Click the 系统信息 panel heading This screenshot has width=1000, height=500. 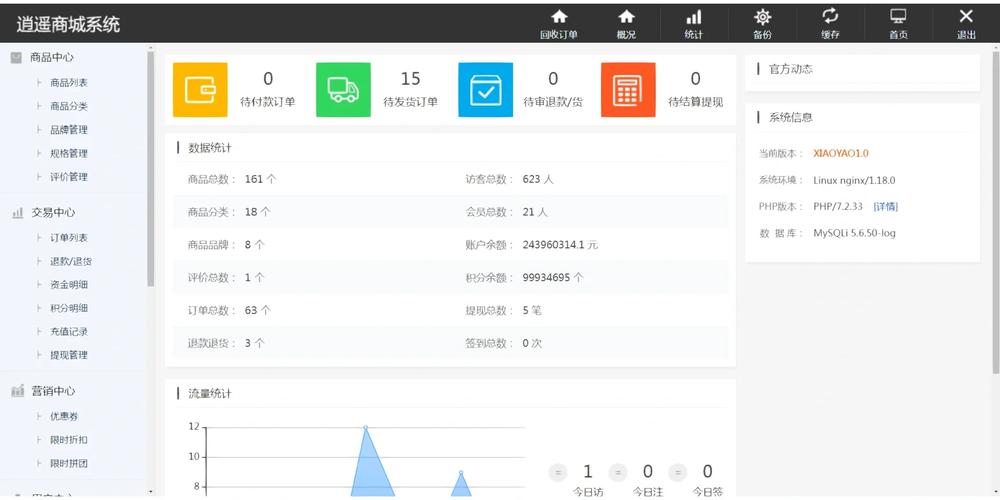click(791, 118)
